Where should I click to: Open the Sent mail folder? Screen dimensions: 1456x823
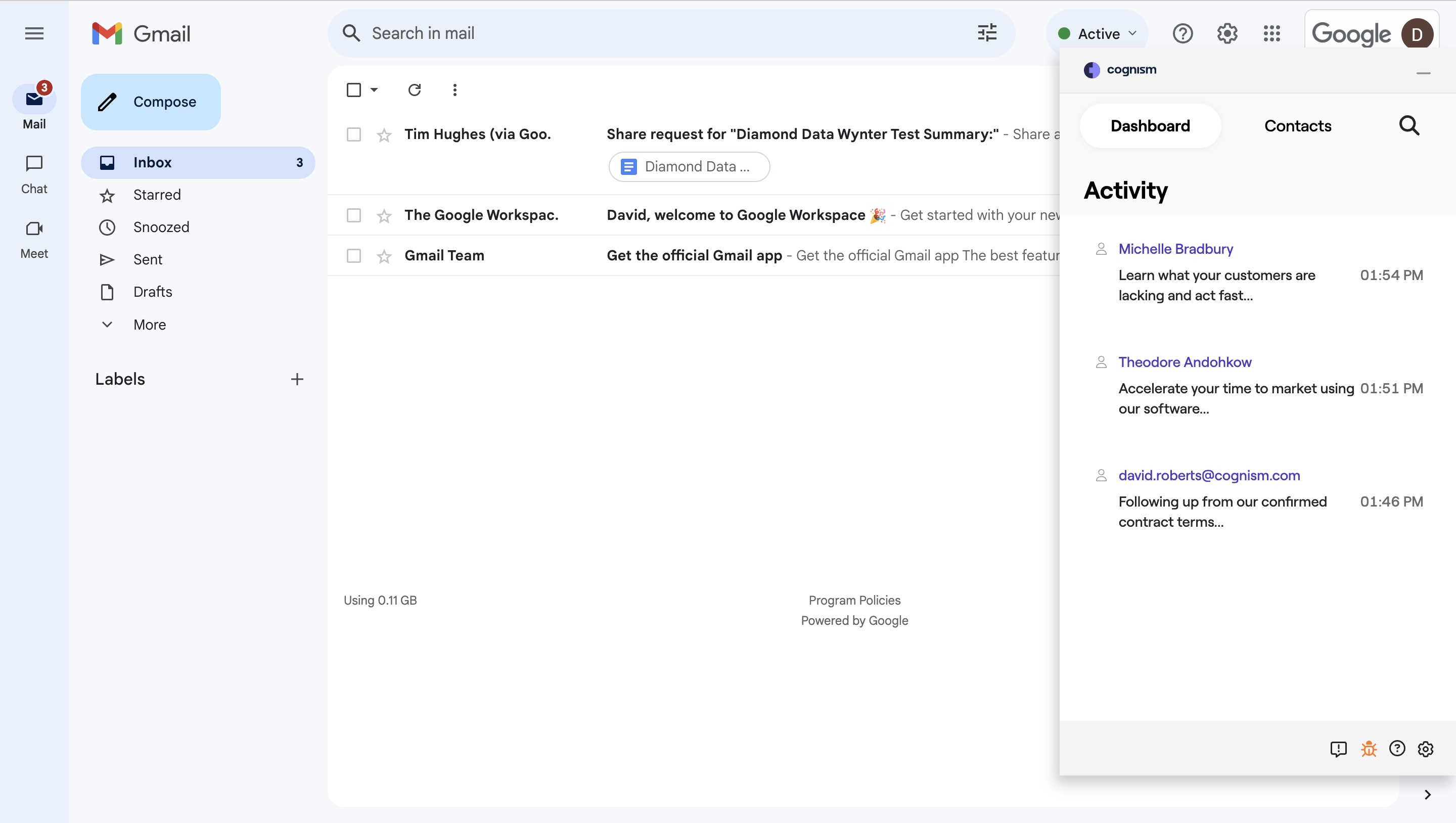pyautogui.click(x=148, y=259)
